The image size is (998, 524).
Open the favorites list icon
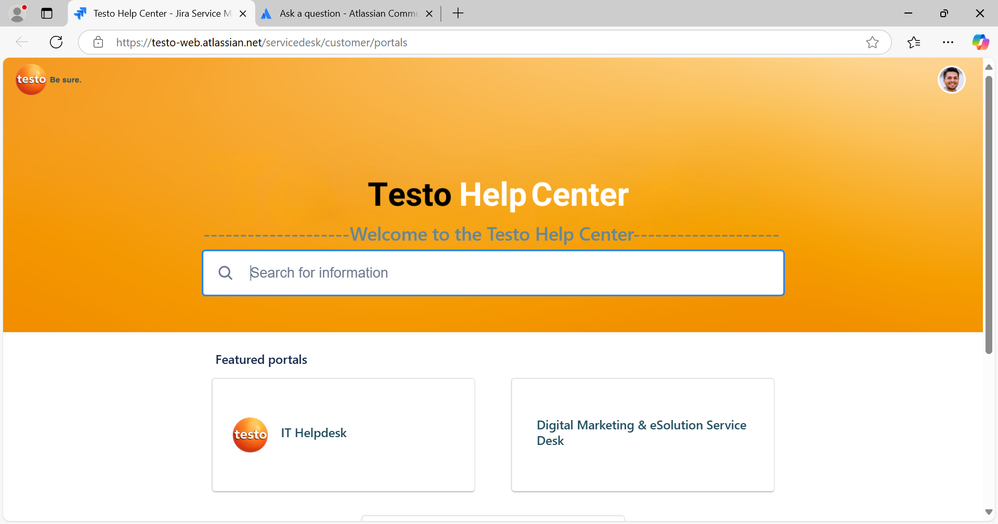(x=914, y=43)
